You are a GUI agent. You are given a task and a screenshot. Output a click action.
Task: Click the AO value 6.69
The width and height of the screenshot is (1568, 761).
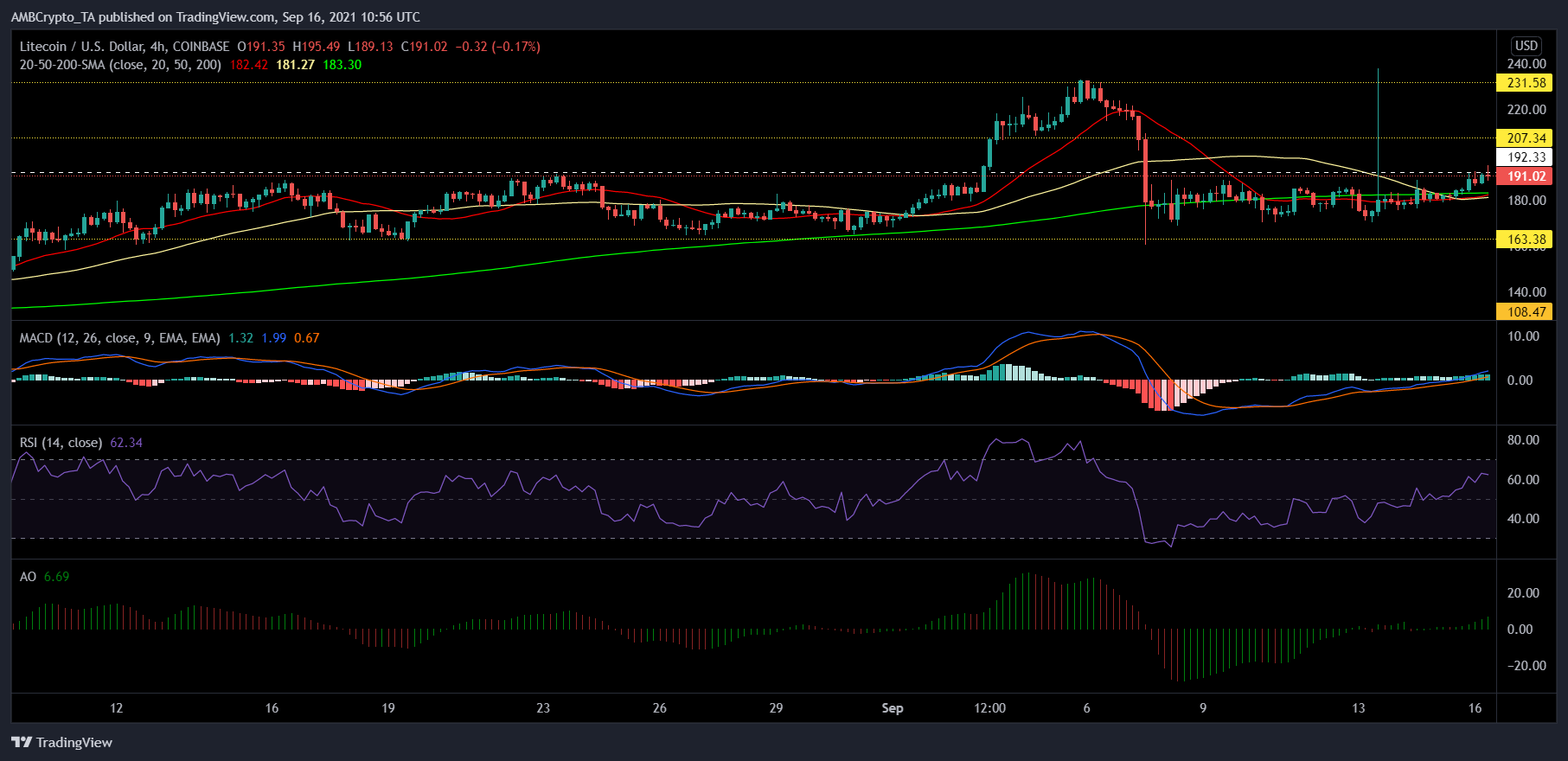point(57,577)
